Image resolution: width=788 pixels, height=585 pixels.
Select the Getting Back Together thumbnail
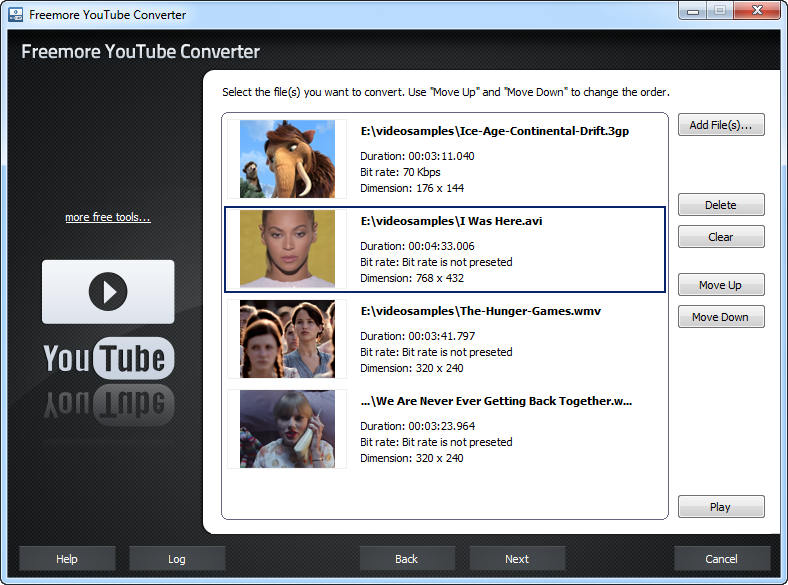pos(287,429)
